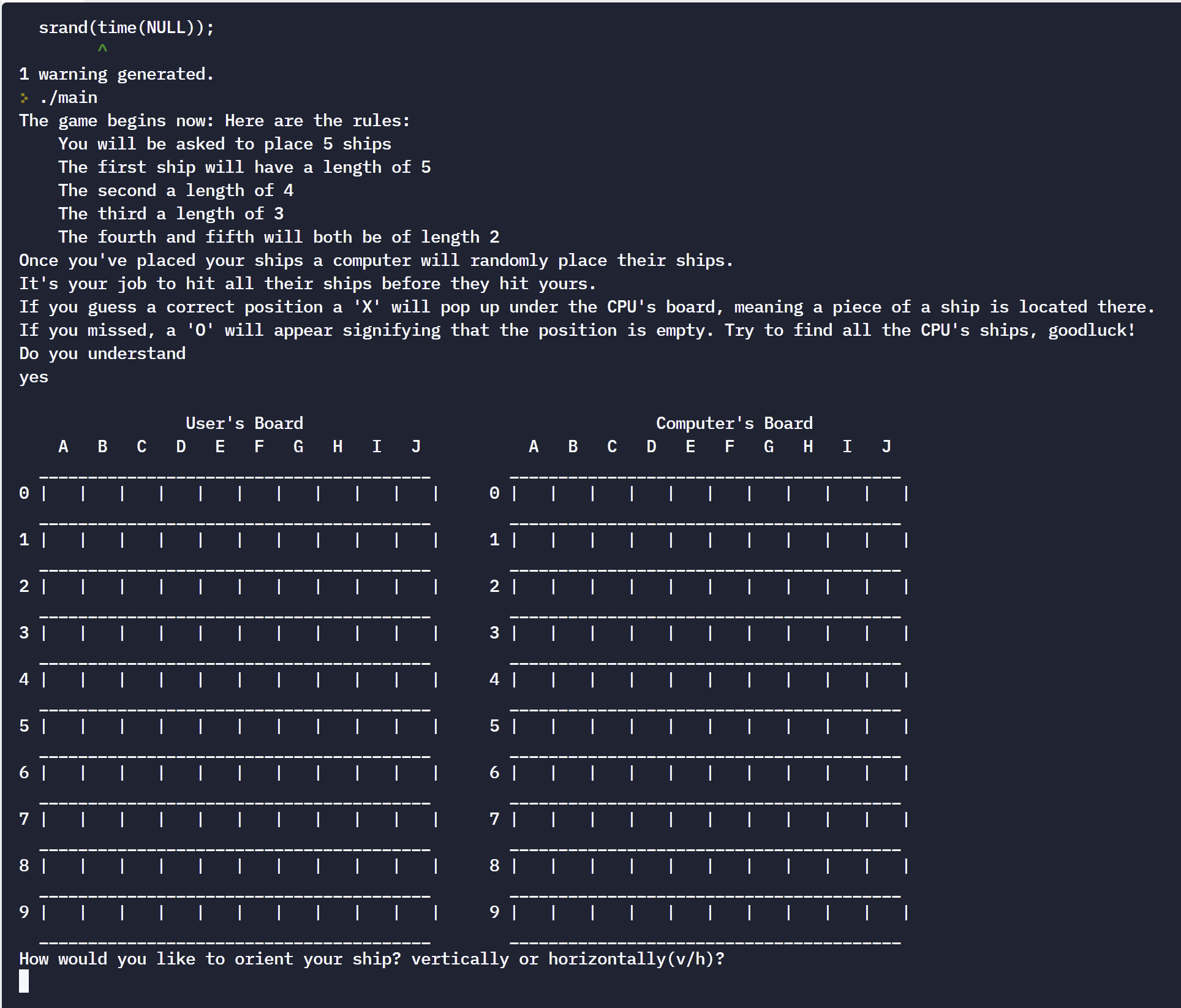Click the srand(time(NULL)) code line

click(126, 27)
